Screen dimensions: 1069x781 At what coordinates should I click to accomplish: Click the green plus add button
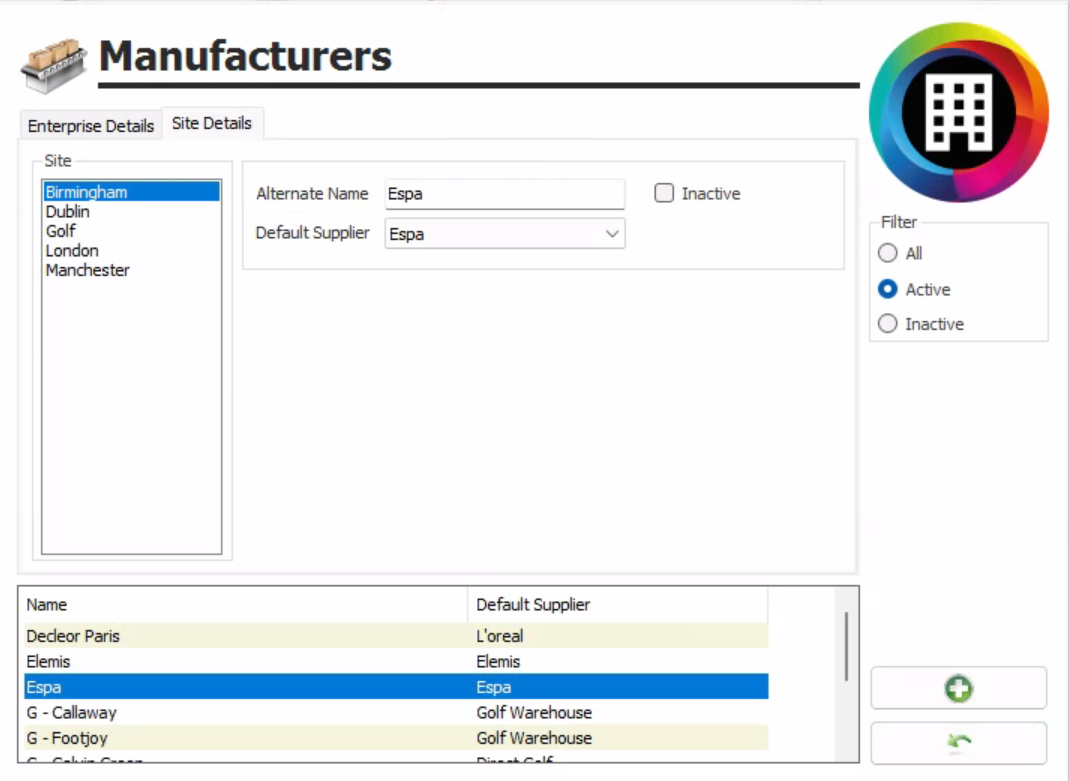coord(958,688)
